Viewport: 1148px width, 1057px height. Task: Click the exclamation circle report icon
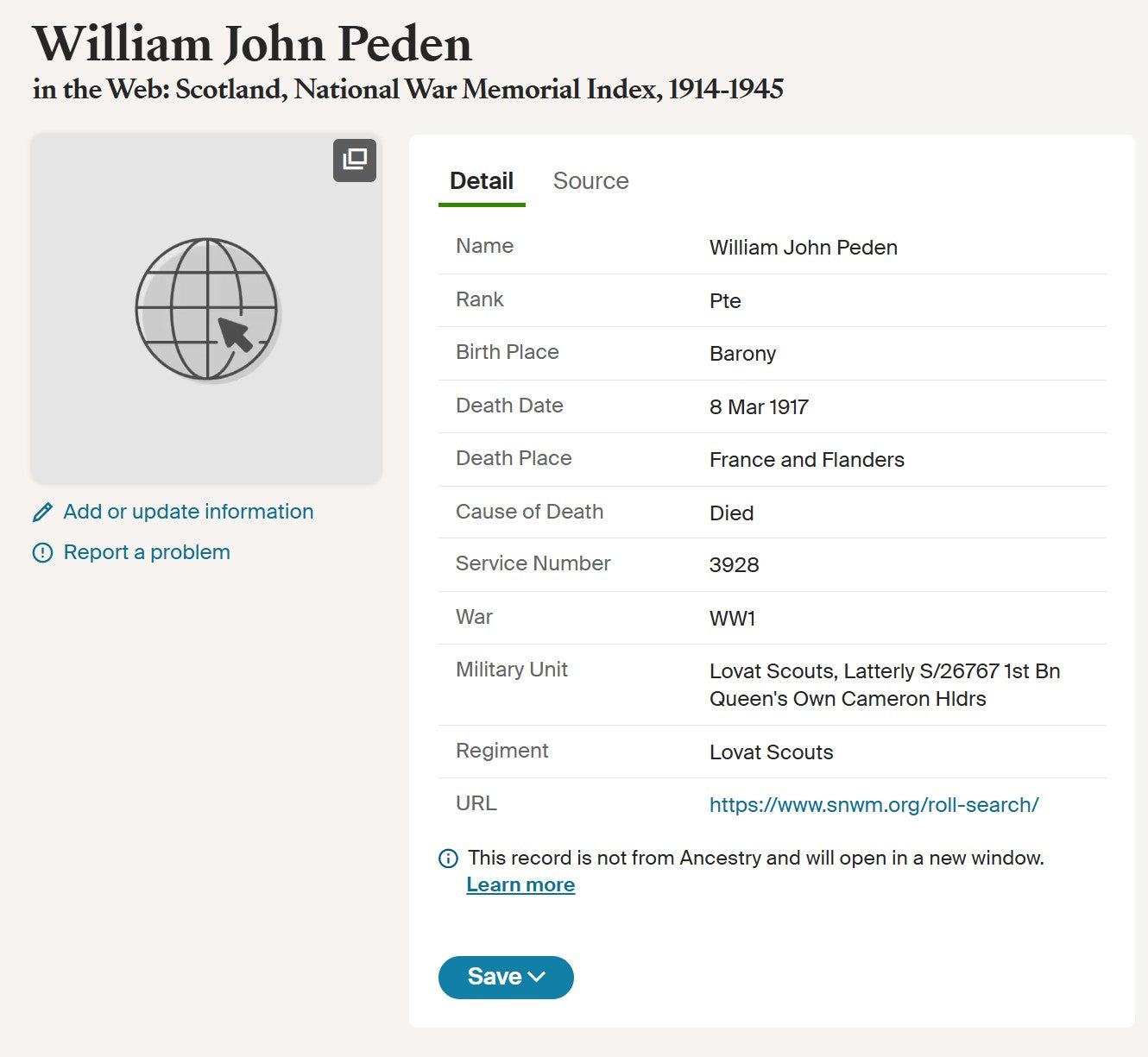pos(42,553)
